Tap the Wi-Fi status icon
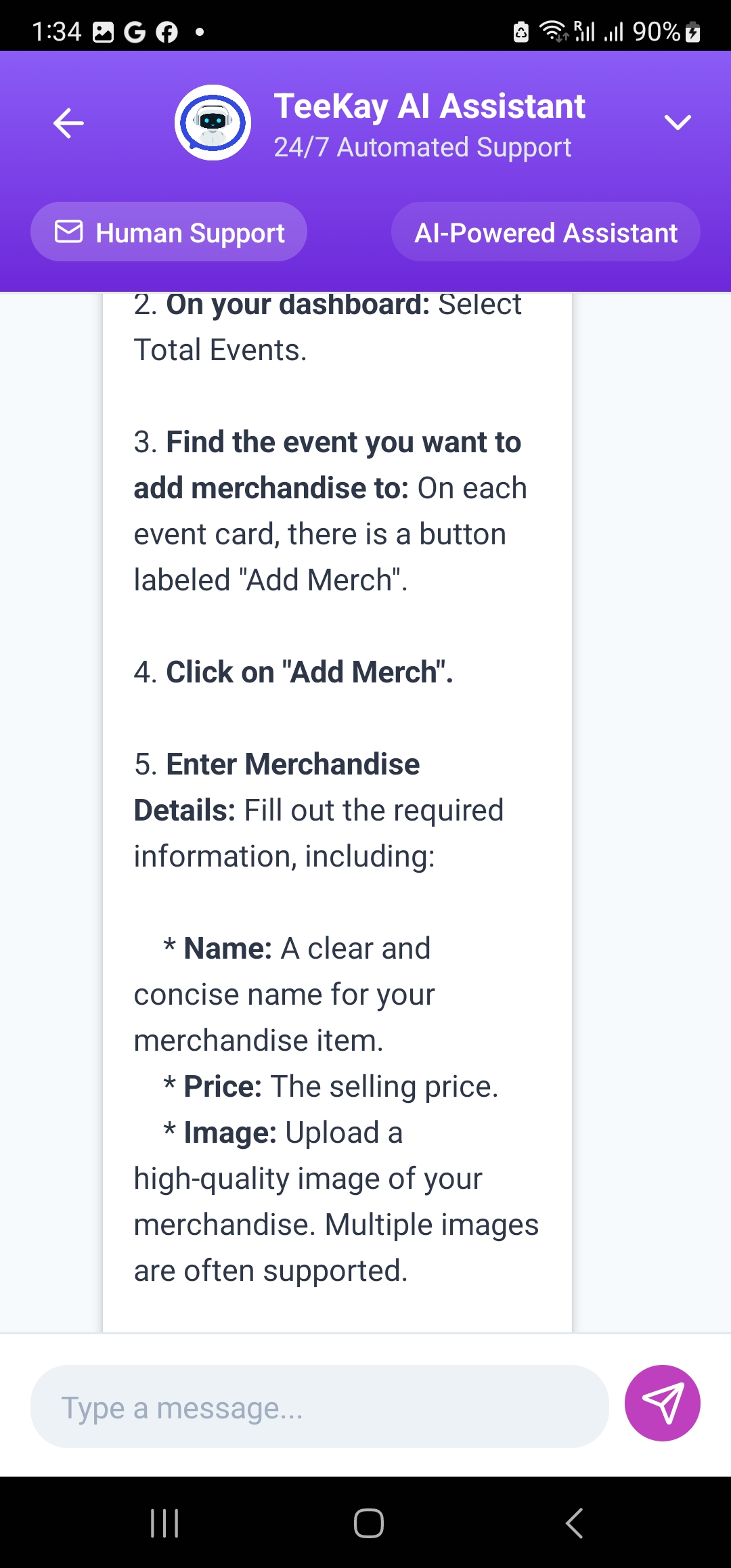731x1568 pixels. 553,31
